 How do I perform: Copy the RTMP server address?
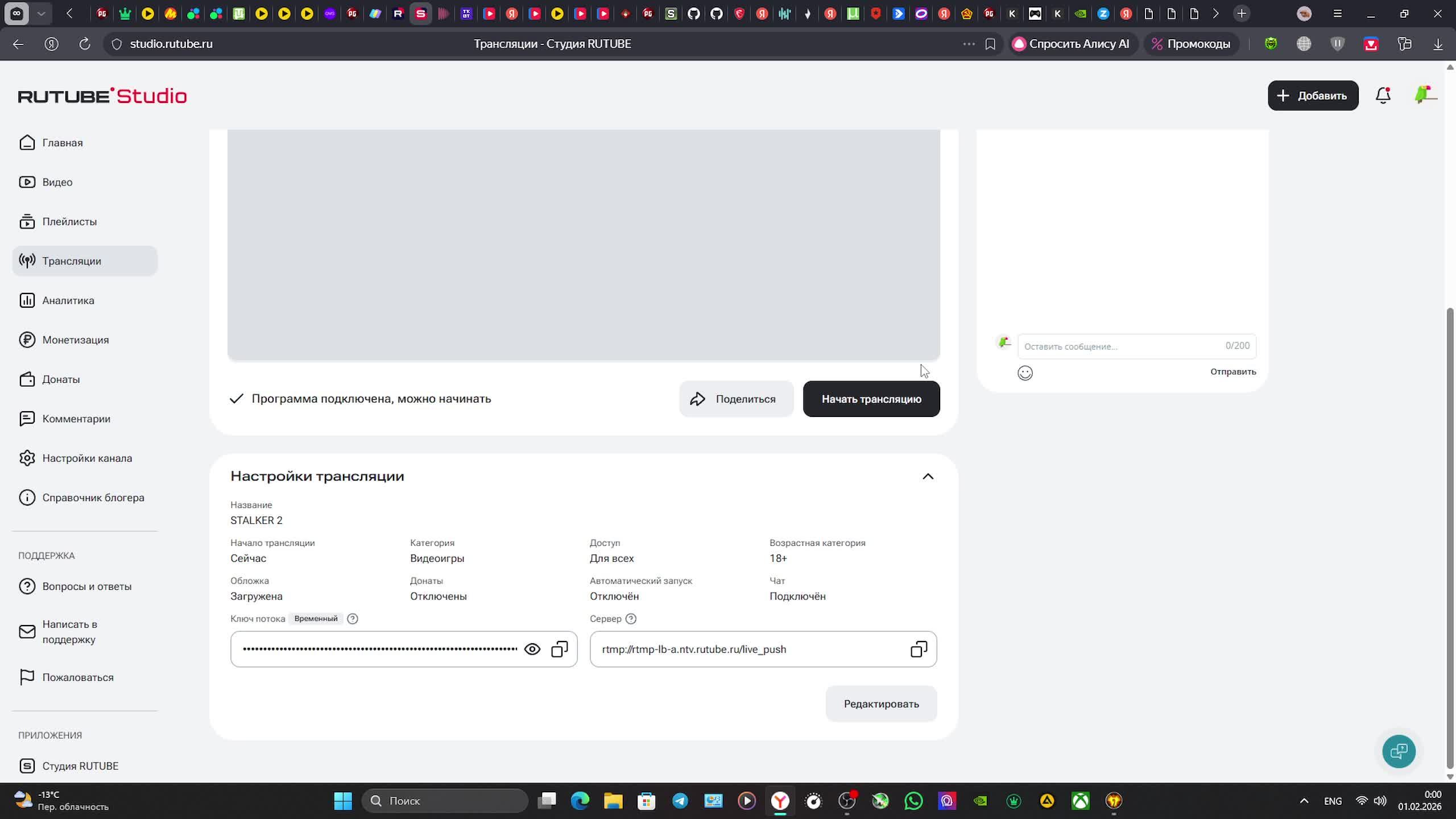point(919,649)
